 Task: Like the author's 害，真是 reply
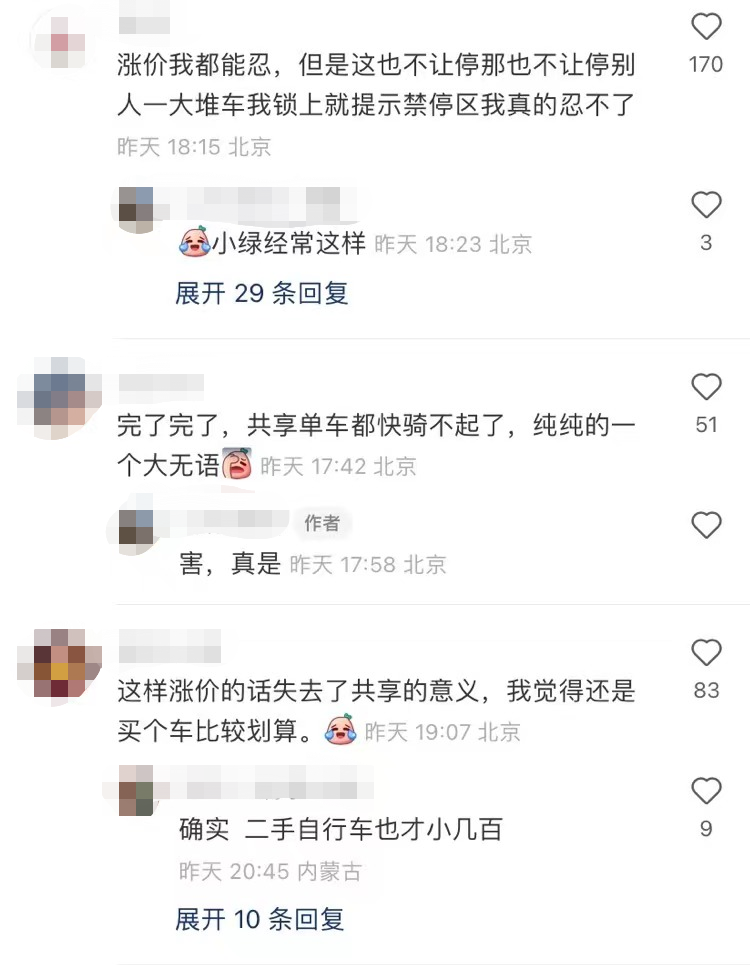(706, 525)
